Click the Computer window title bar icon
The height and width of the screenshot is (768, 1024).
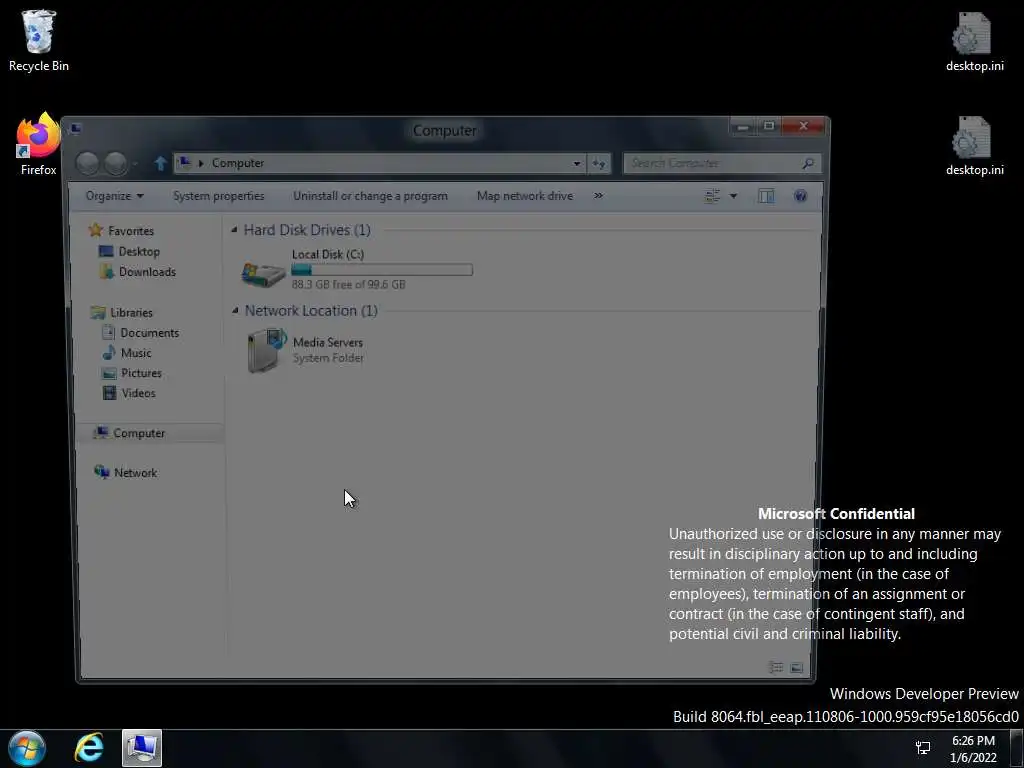click(76, 129)
